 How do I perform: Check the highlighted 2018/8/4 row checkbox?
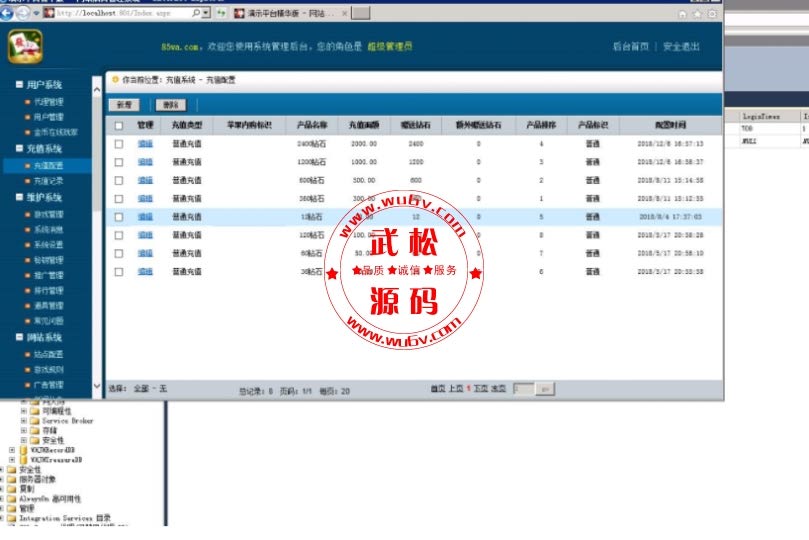click(x=119, y=217)
